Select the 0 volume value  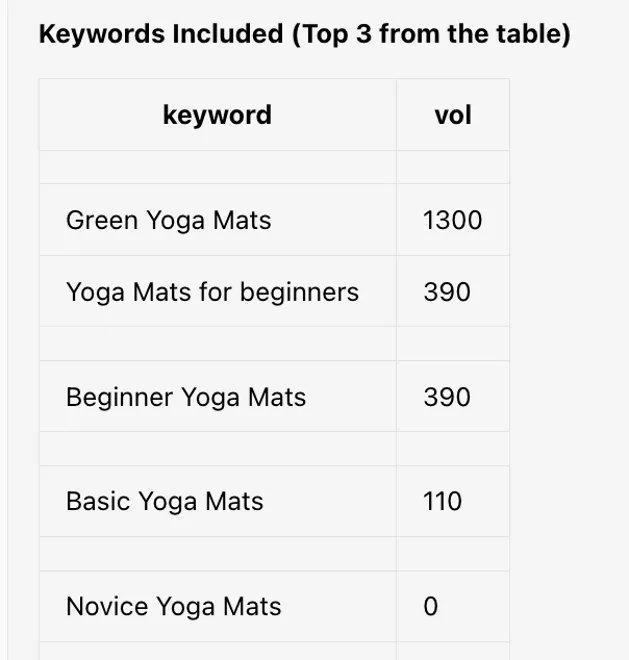[431, 606]
